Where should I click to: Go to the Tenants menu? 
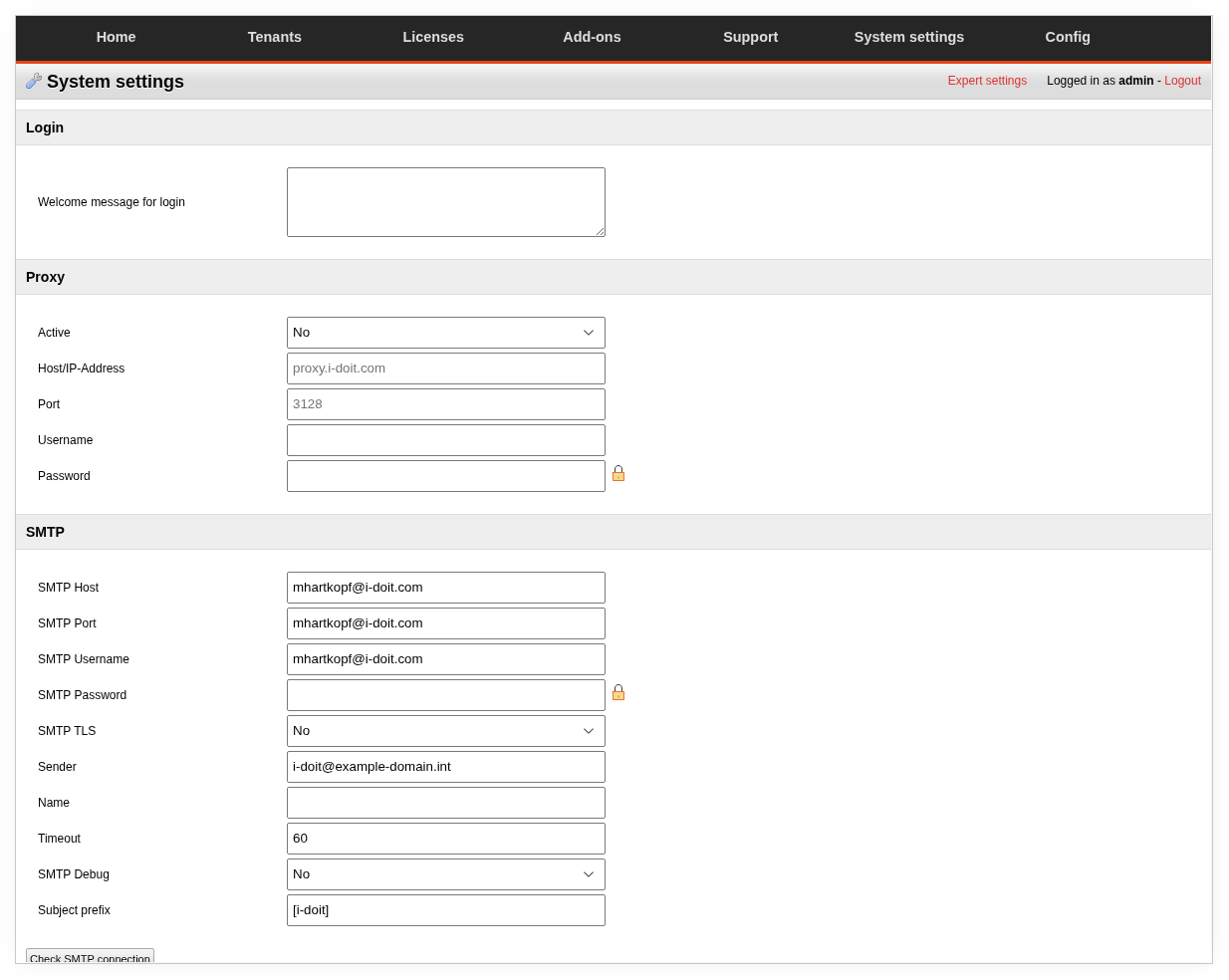point(274,37)
